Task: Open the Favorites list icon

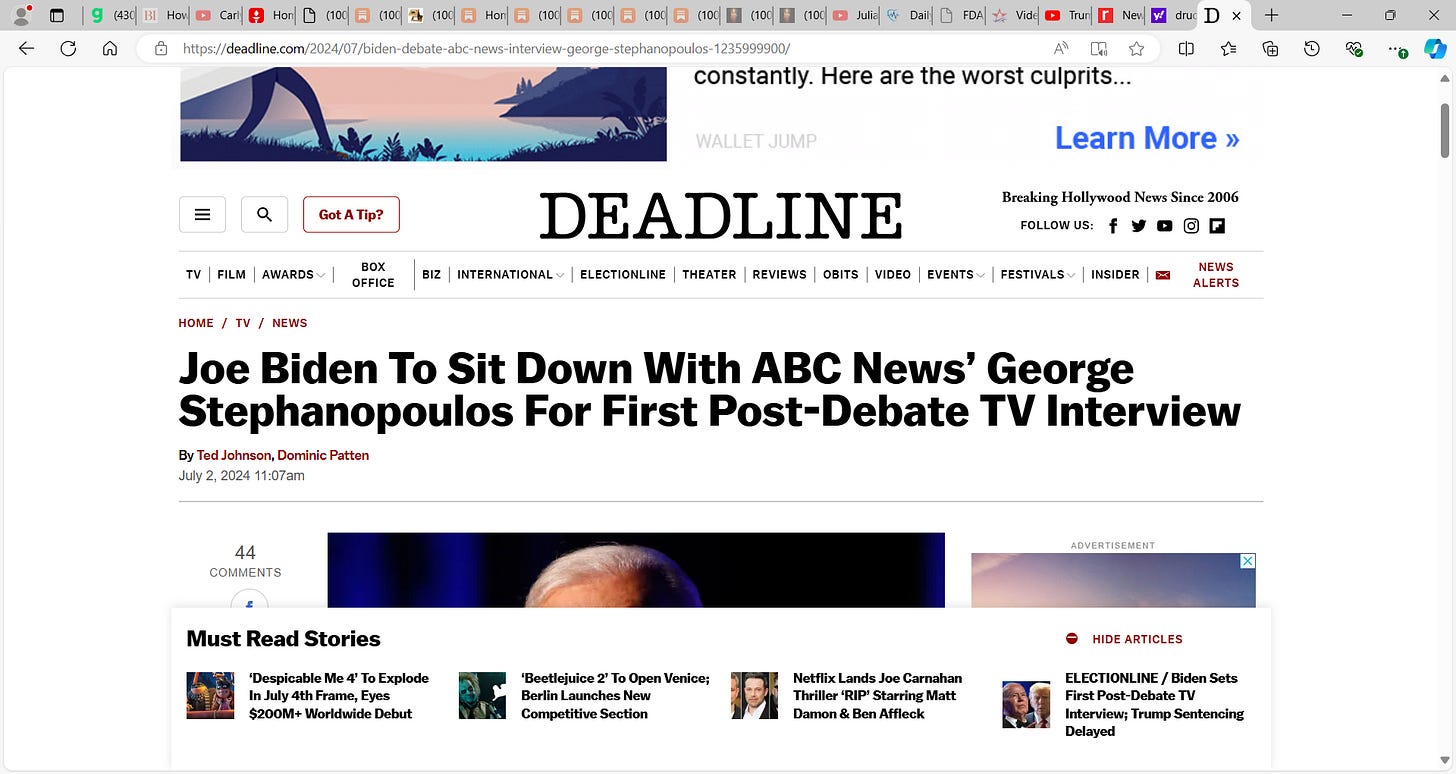Action: point(1228,48)
